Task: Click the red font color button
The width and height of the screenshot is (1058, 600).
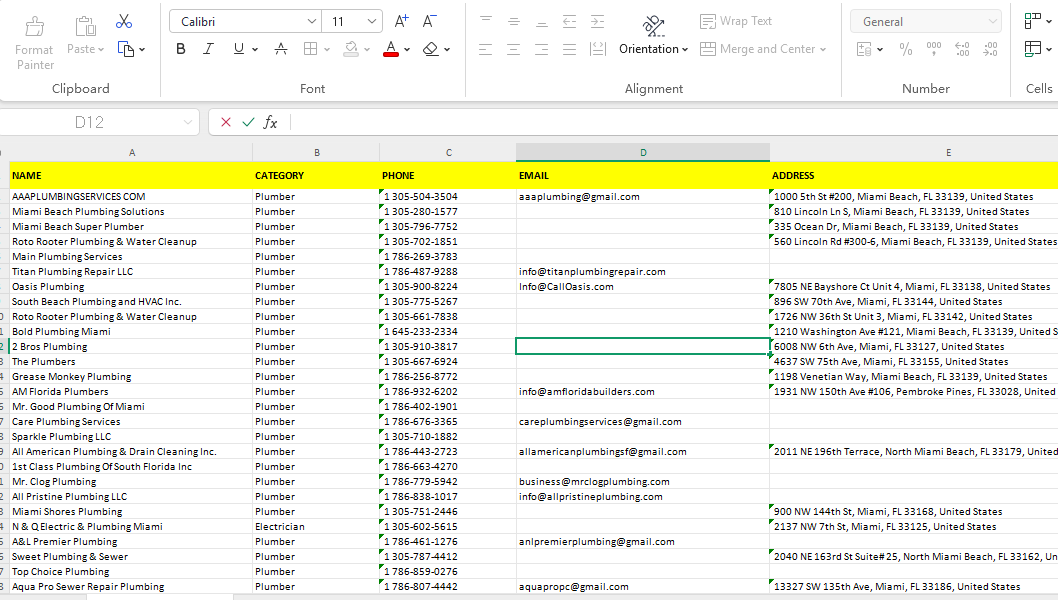Action: pos(390,49)
